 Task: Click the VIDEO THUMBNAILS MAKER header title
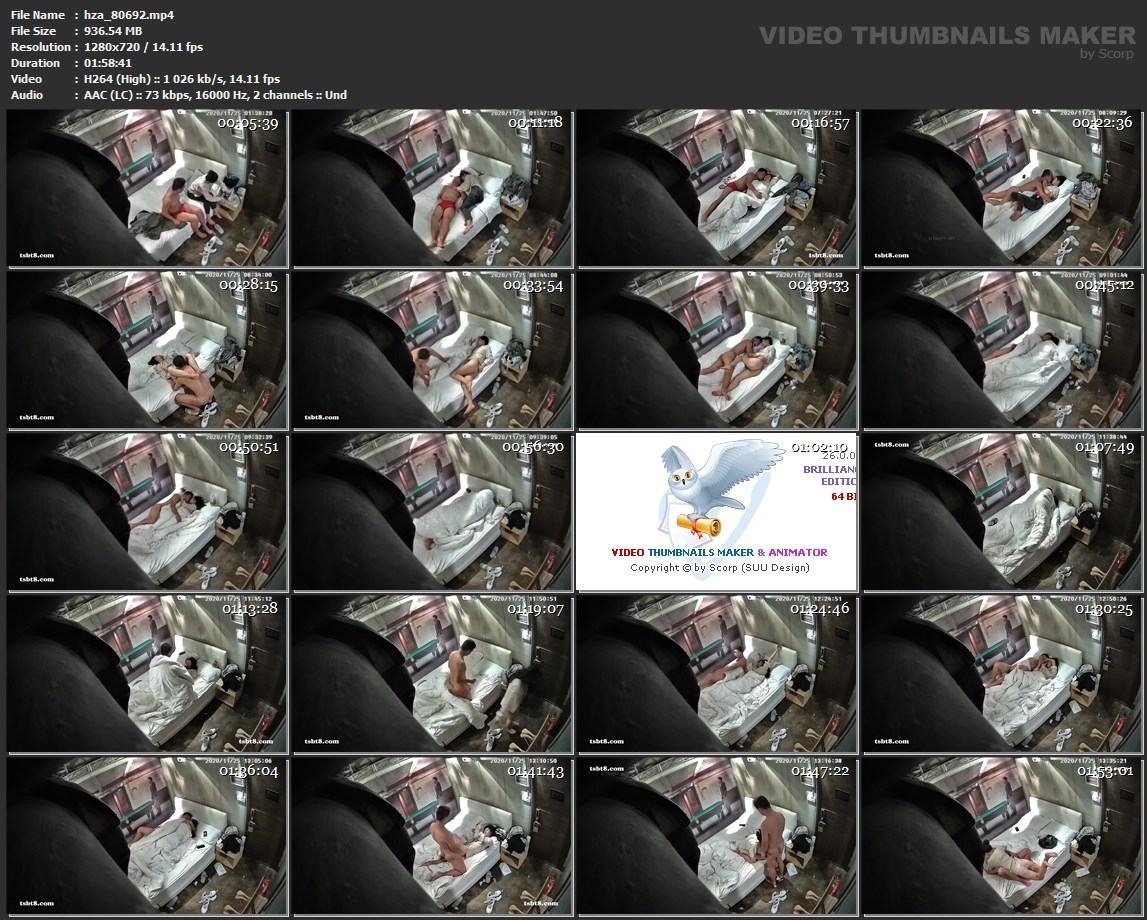pyautogui.click(x=946, y=36)
